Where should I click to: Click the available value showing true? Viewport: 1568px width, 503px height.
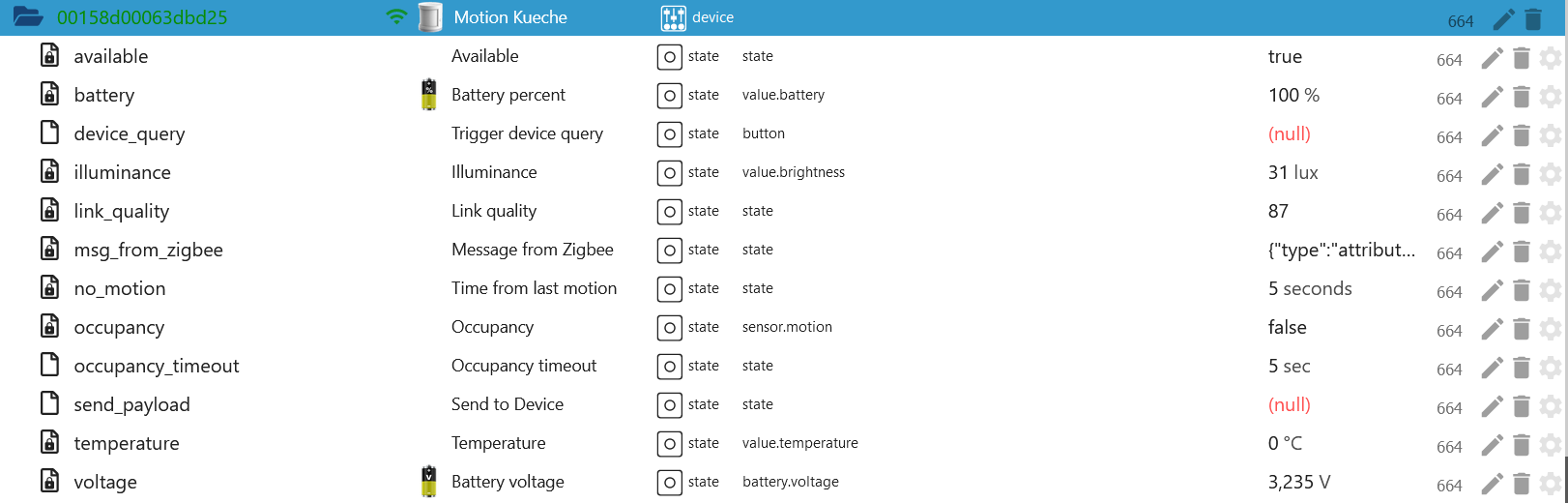pyautogui.click(x=1285, y=56)
